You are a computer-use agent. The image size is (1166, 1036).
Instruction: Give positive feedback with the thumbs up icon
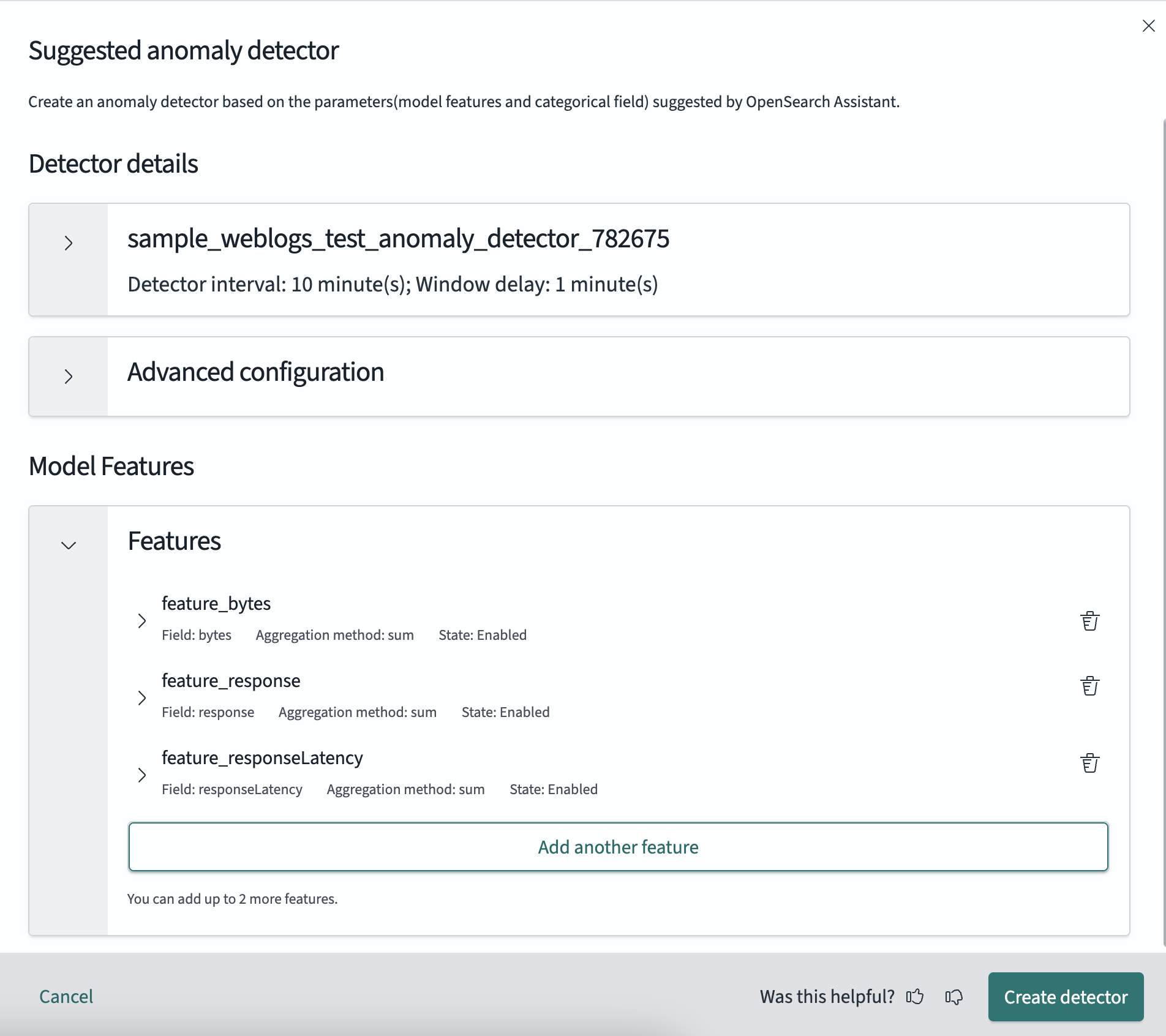[x=914, y=997]
